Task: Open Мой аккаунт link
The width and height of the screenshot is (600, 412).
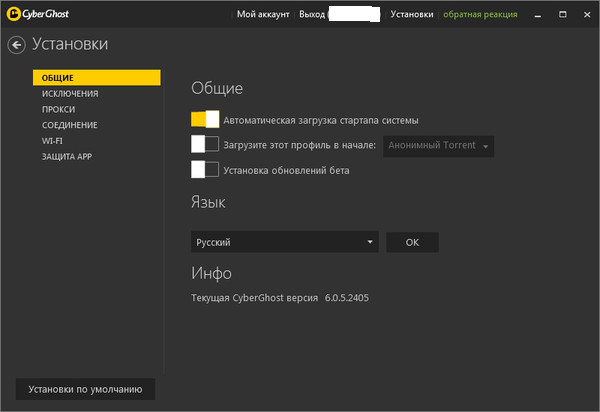Action: pyautogui.click(x=263, y=14)
